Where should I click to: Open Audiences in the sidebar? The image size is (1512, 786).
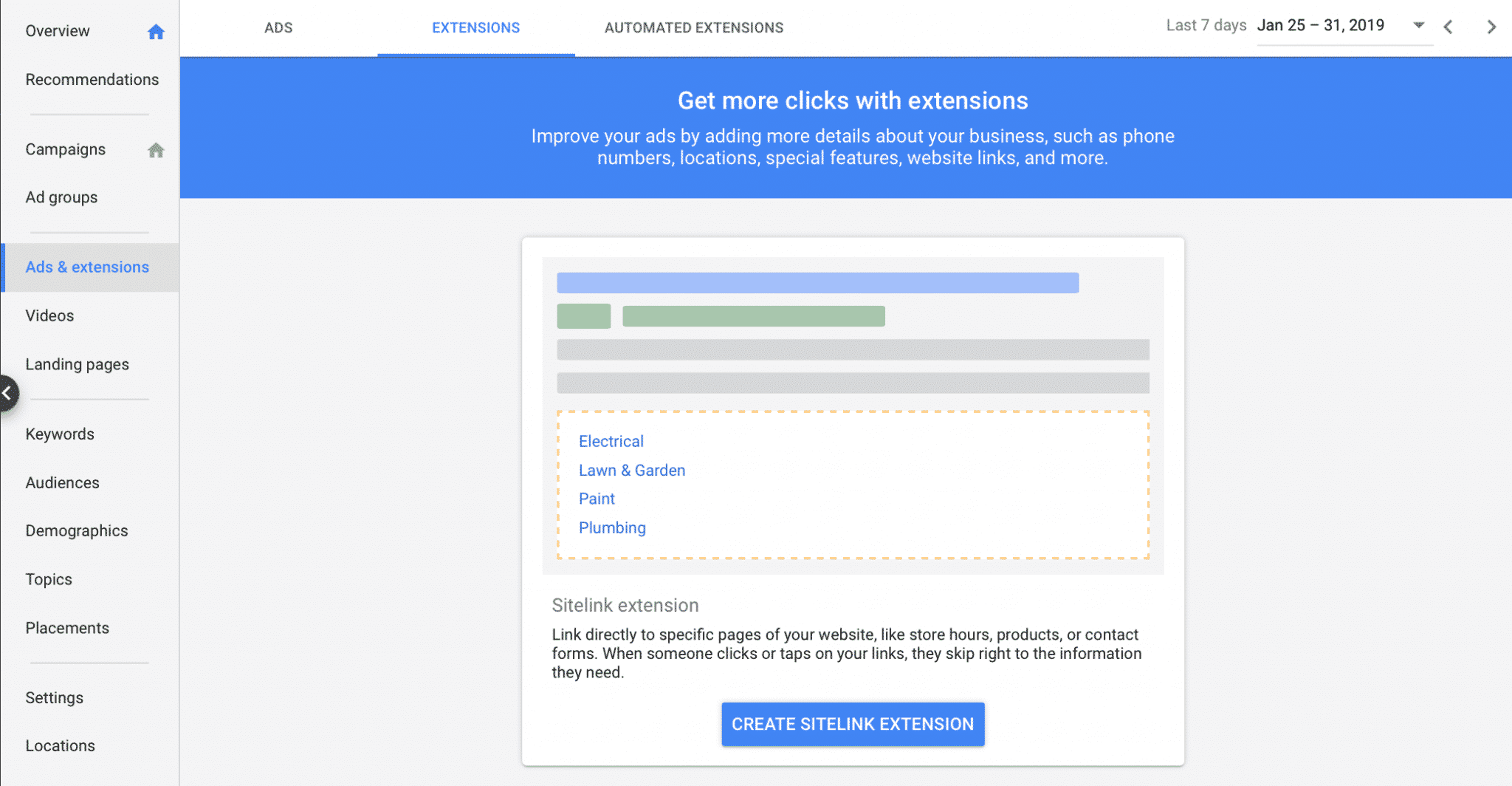[63, 482]
